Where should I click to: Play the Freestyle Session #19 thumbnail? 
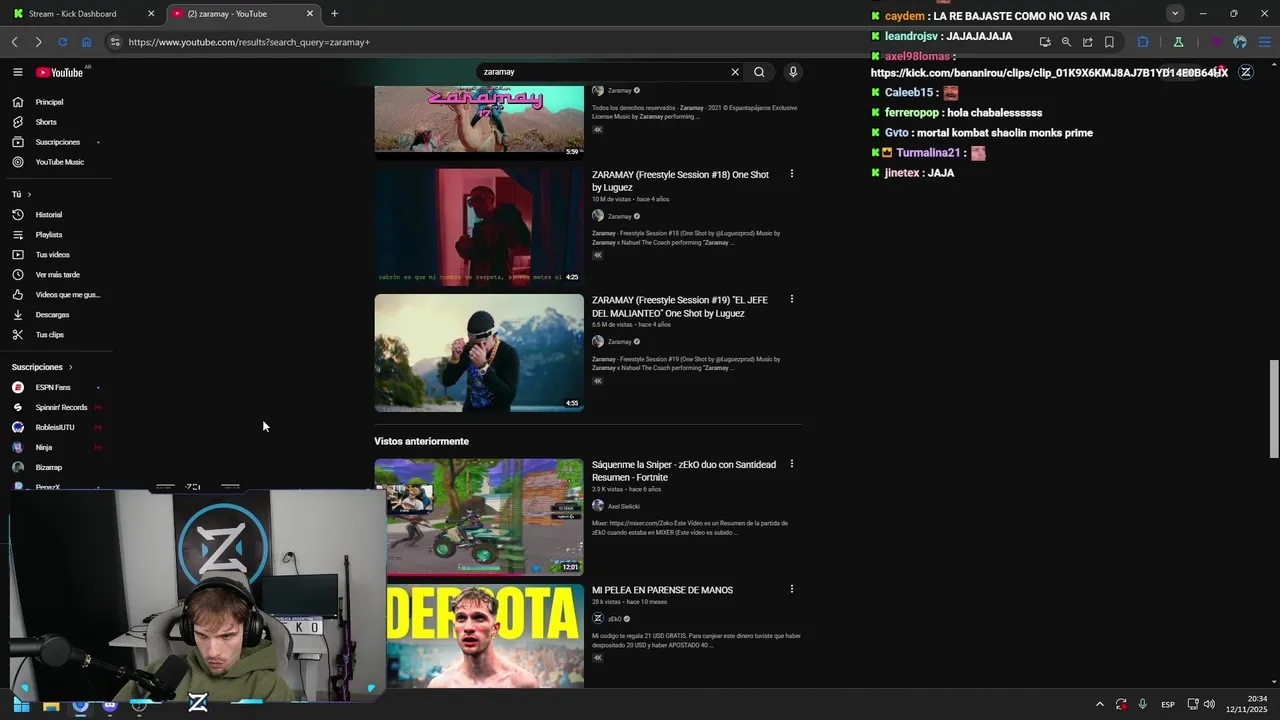coord(479,353)
